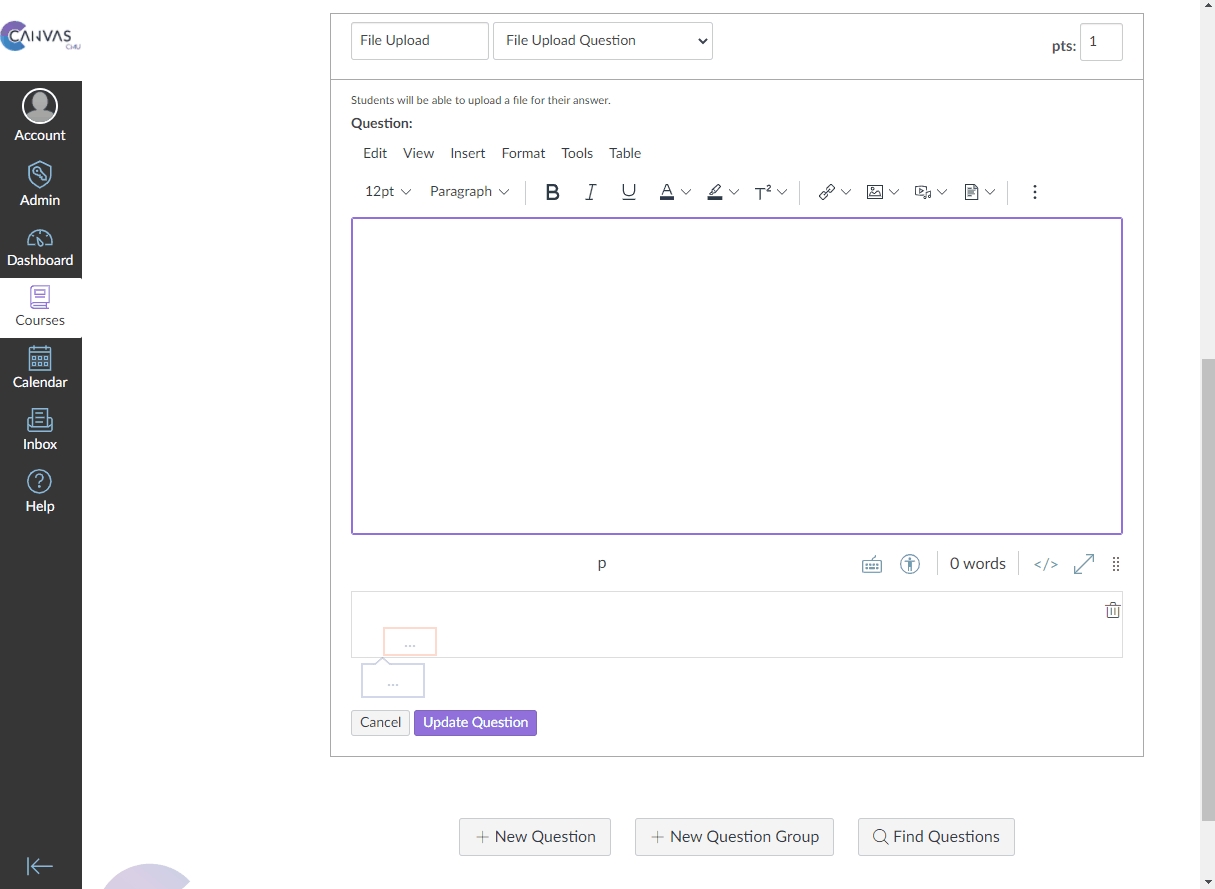Screen dimensions: 1215x889
Task: View keyboard shortcuts icon
Action: point(872,564)
